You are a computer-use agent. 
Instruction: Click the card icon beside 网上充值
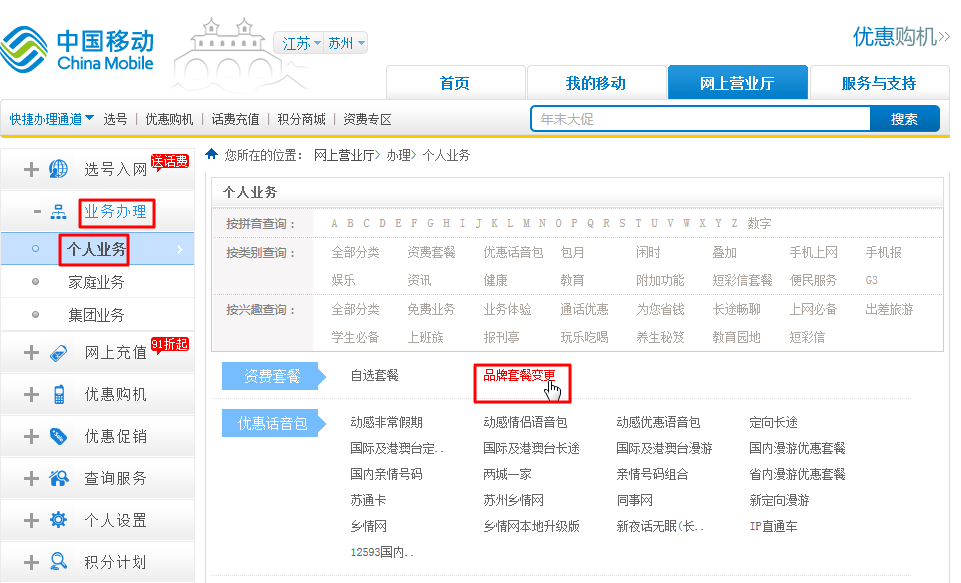point(58,352)
